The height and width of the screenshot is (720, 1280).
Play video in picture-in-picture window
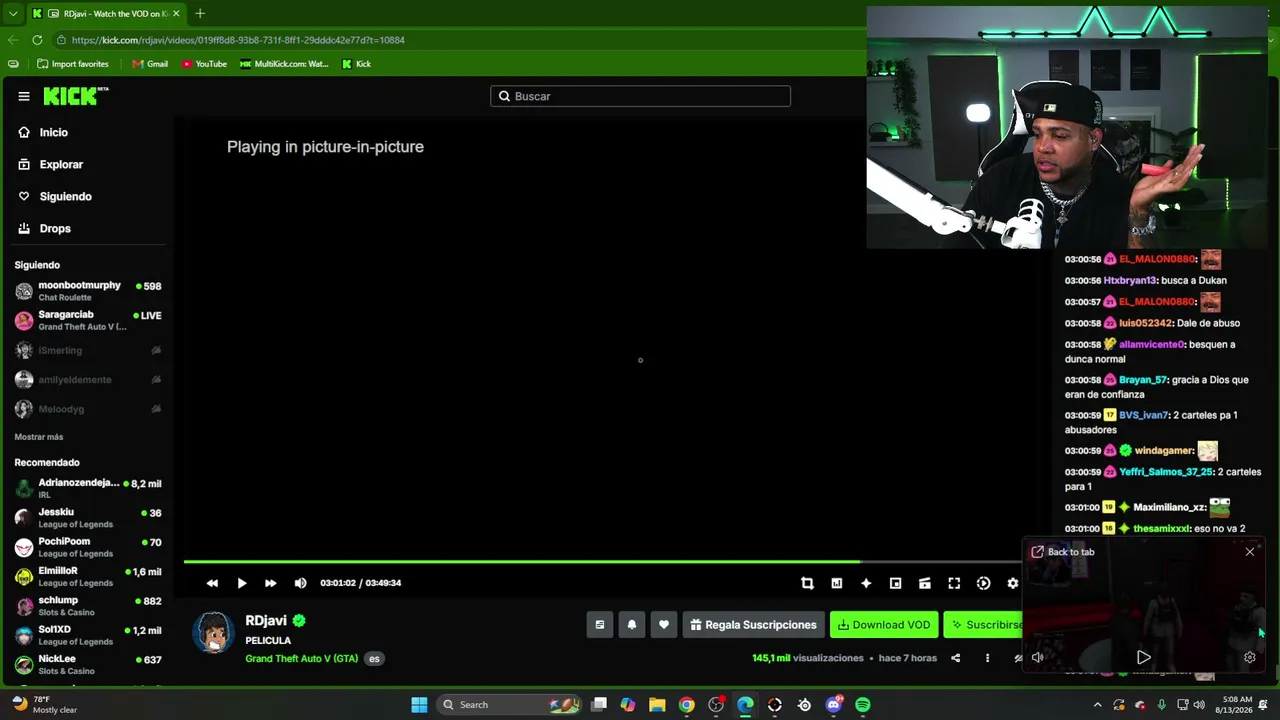point(1143,658)
